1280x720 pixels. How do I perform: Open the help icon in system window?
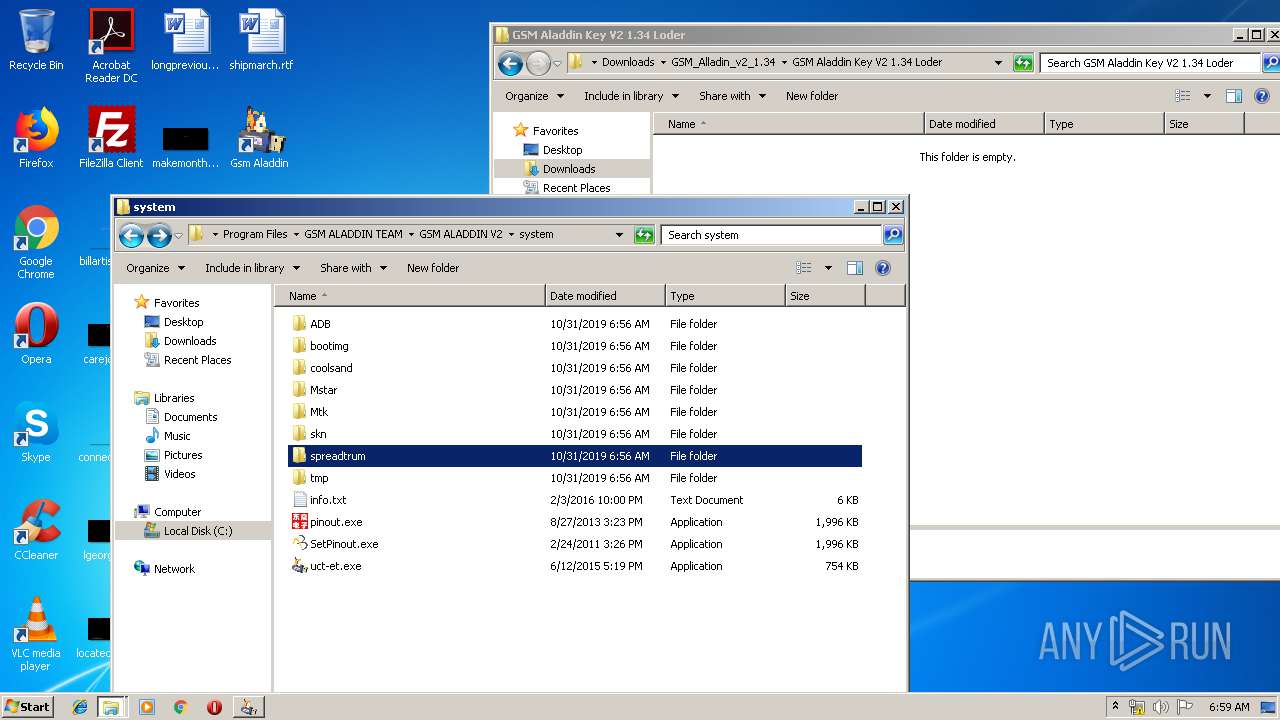pos(883,268)
